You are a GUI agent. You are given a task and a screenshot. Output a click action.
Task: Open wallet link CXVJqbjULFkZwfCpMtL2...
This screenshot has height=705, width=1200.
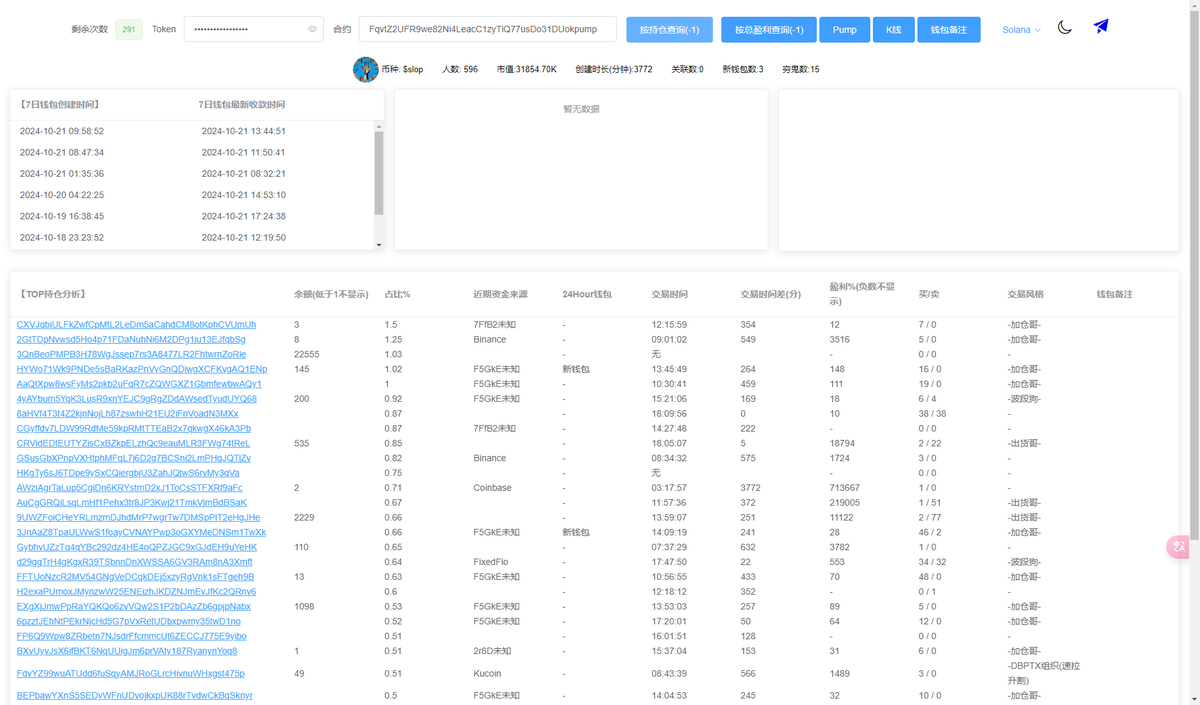136,325
